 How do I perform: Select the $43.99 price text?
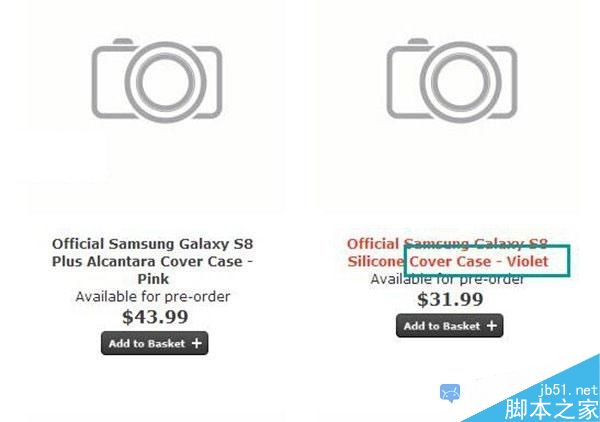[155, 317]
